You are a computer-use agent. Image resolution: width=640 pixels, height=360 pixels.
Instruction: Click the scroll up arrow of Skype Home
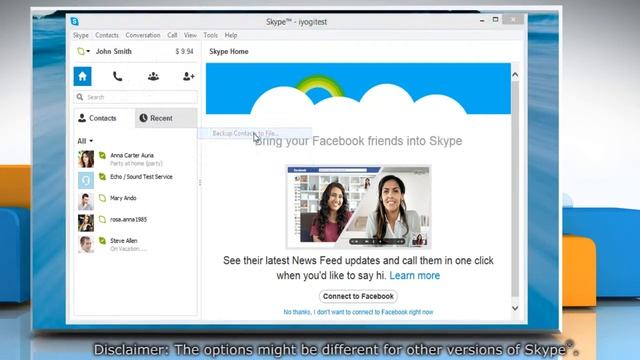[x=515, y=75]
